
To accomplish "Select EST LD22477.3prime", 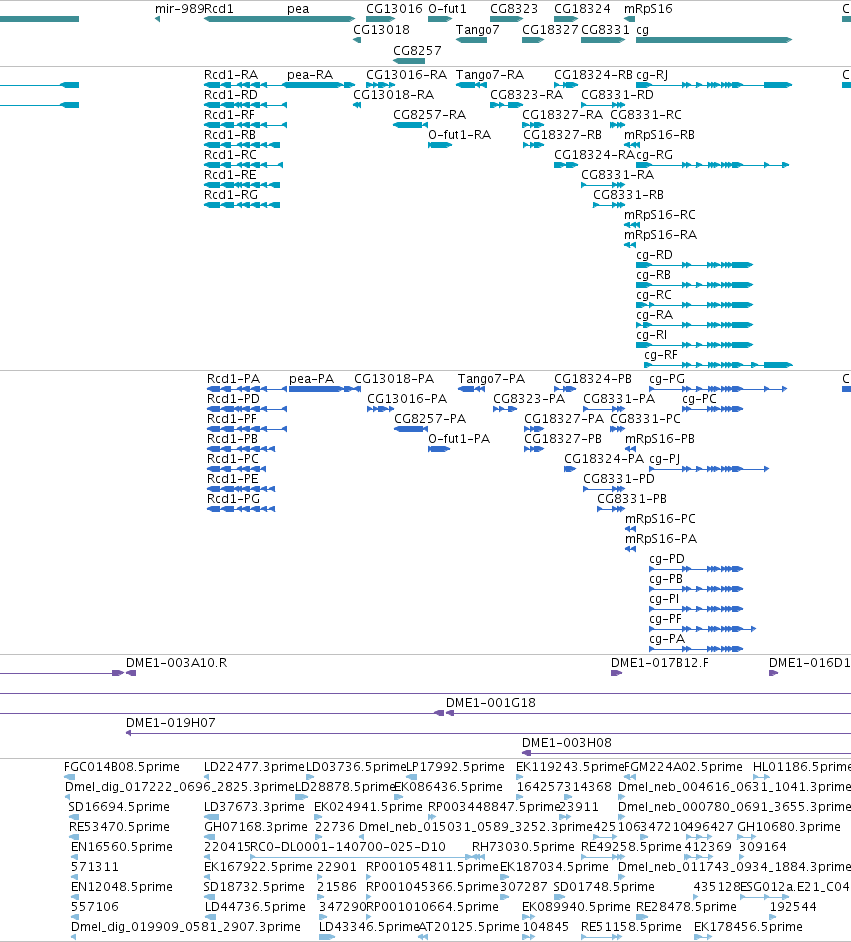I will (x=254, y=767).
